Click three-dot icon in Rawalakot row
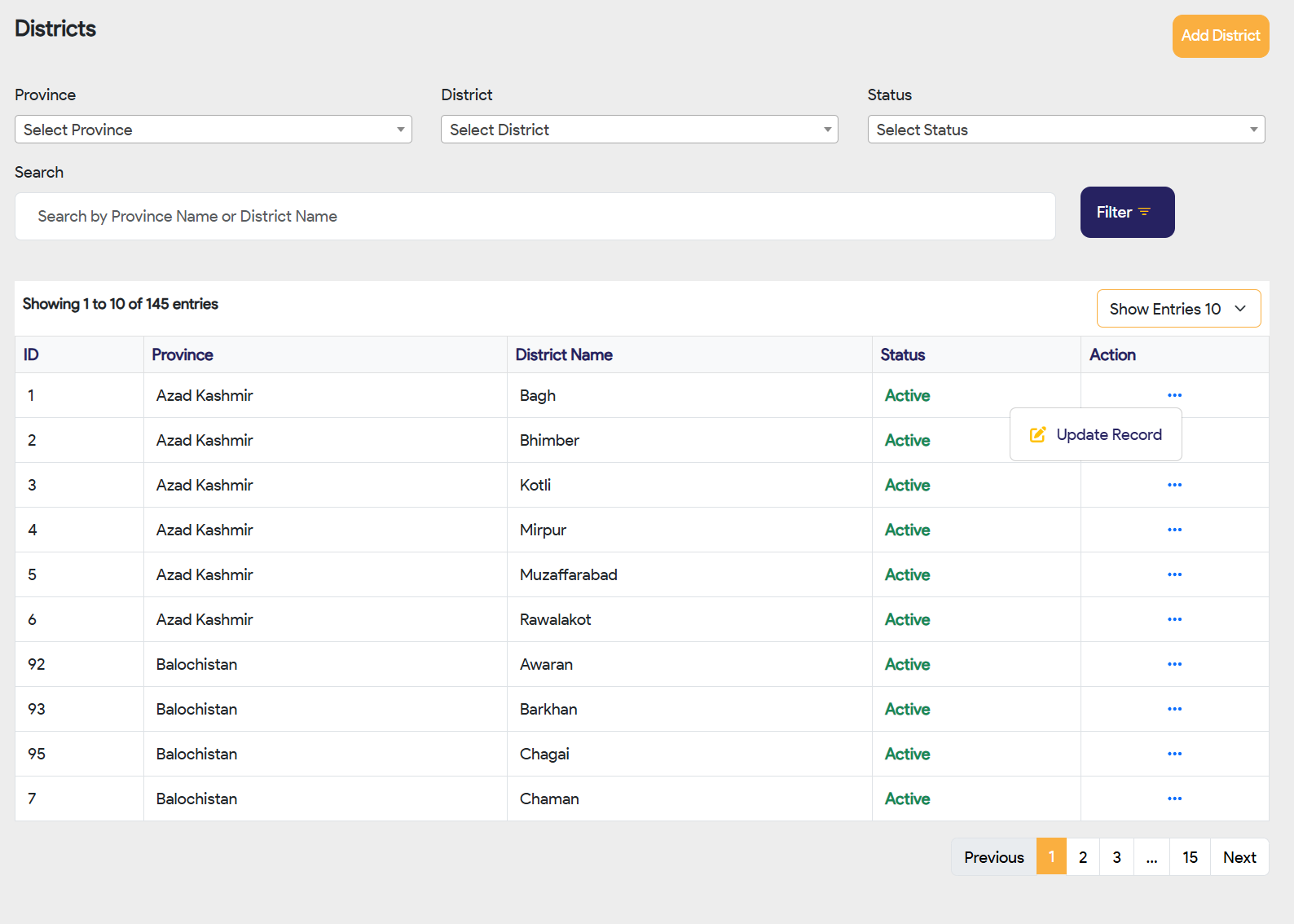 tap(1174, 619)
